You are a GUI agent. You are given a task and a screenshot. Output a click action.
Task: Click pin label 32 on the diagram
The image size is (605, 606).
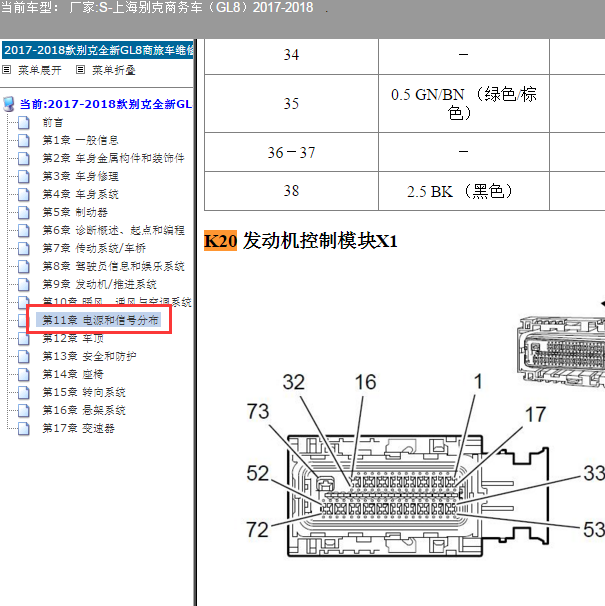(293, 382)
